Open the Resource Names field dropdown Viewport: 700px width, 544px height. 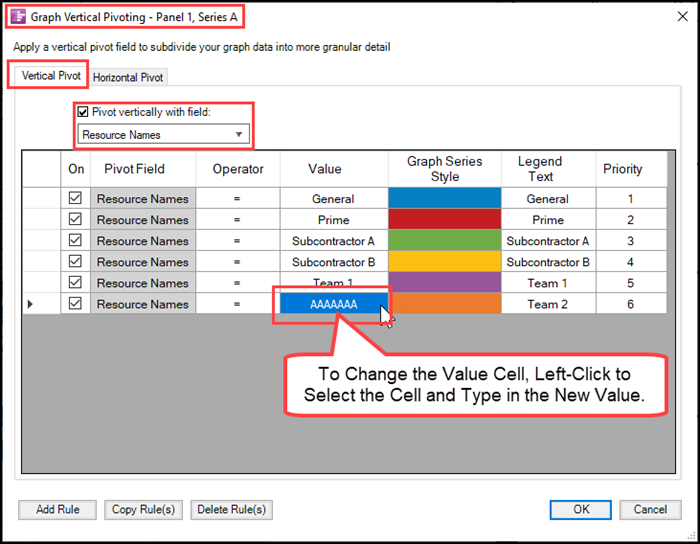pos(163,134)
